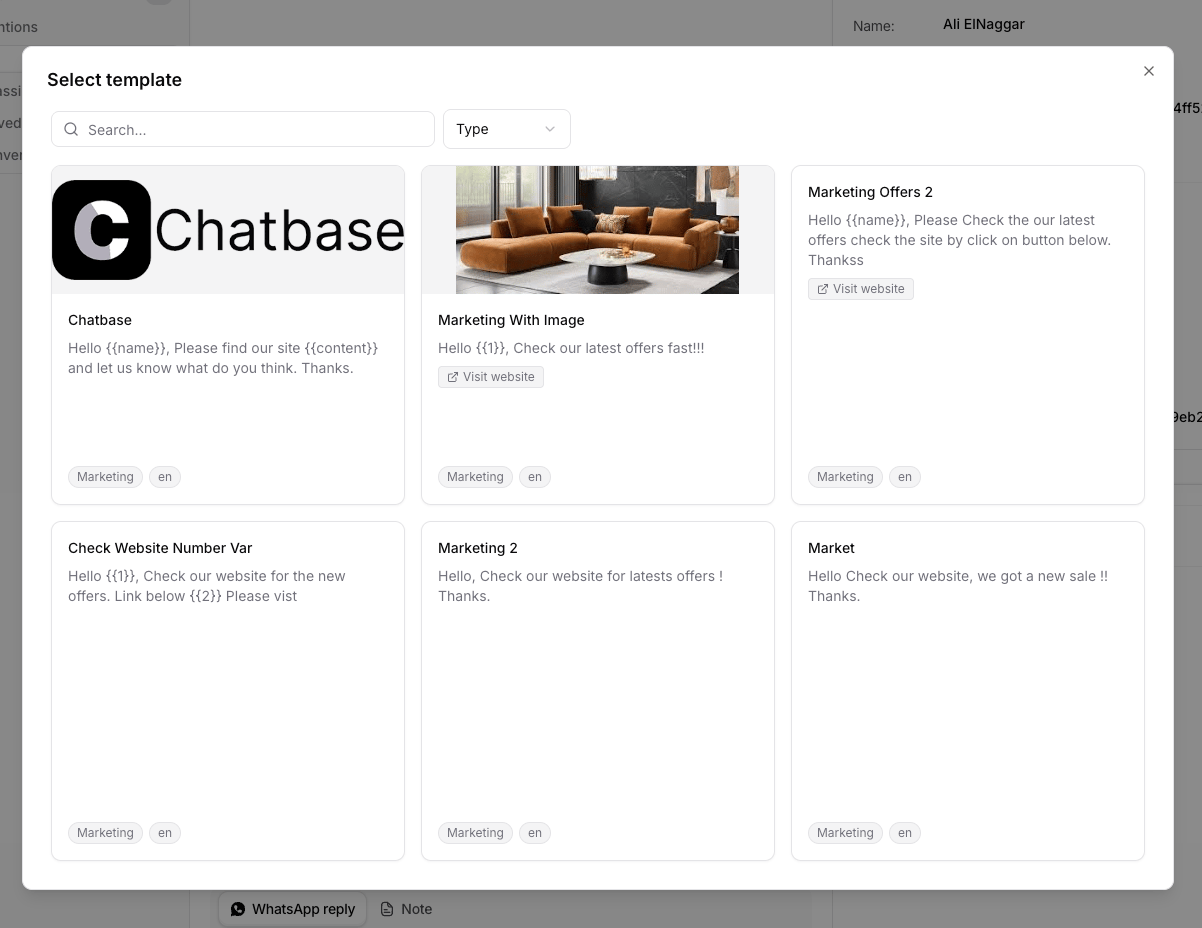Focus the template Search field
This screenshot has height=928, width=1202.
(243, 129)
